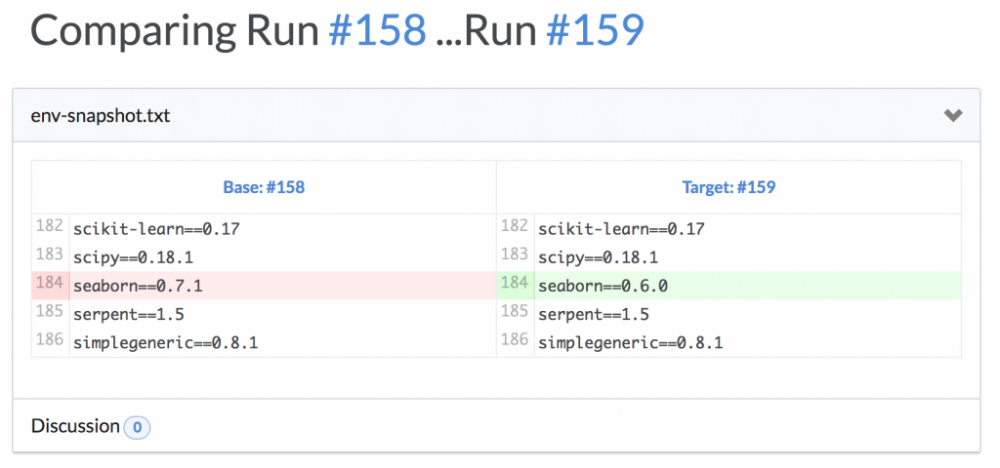The height and width of the screenshot is (468, 1000).
Task: Open the #158 link in the heading
Action: pos(377,31)
